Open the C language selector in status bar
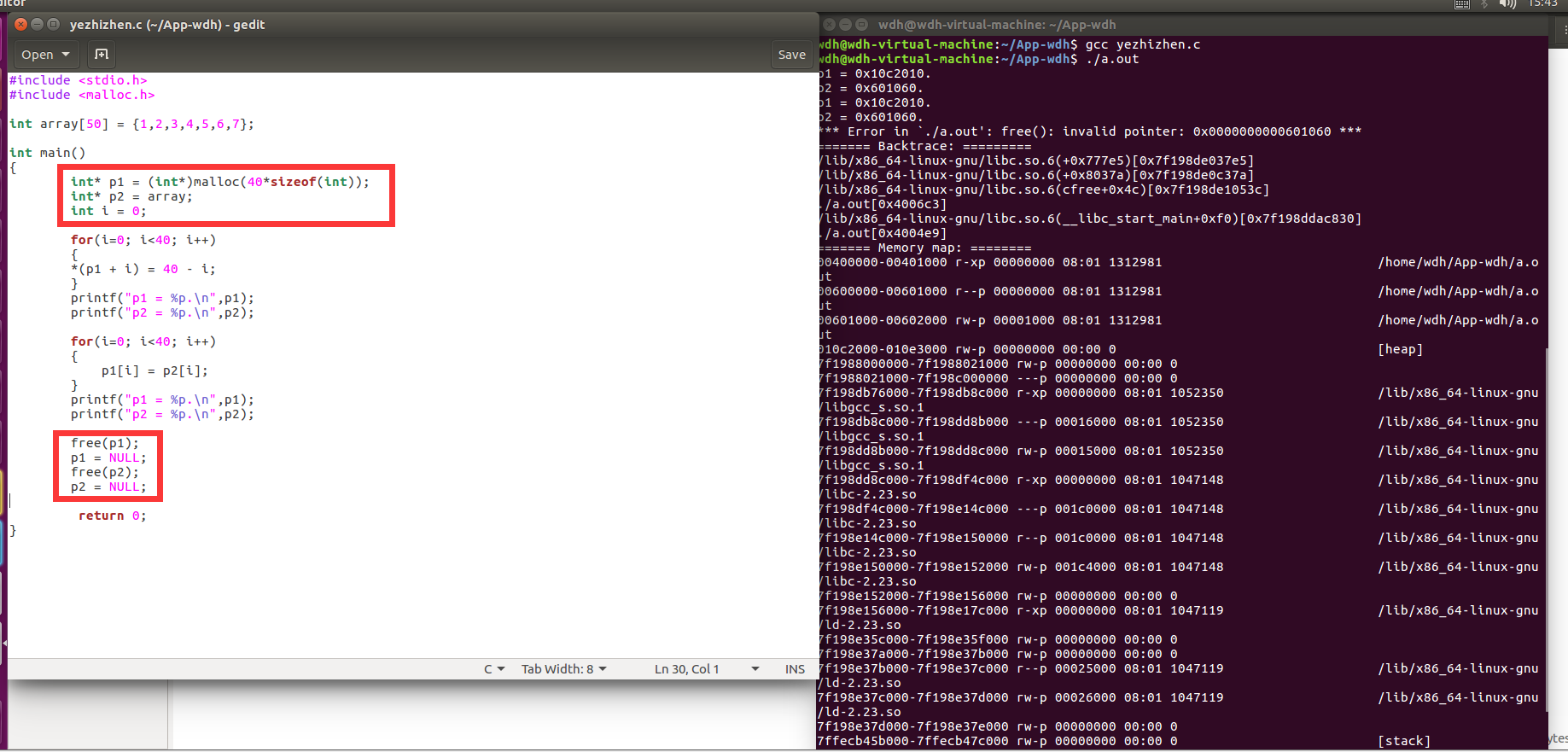The image size is (1568, 752). pos(494,669)
